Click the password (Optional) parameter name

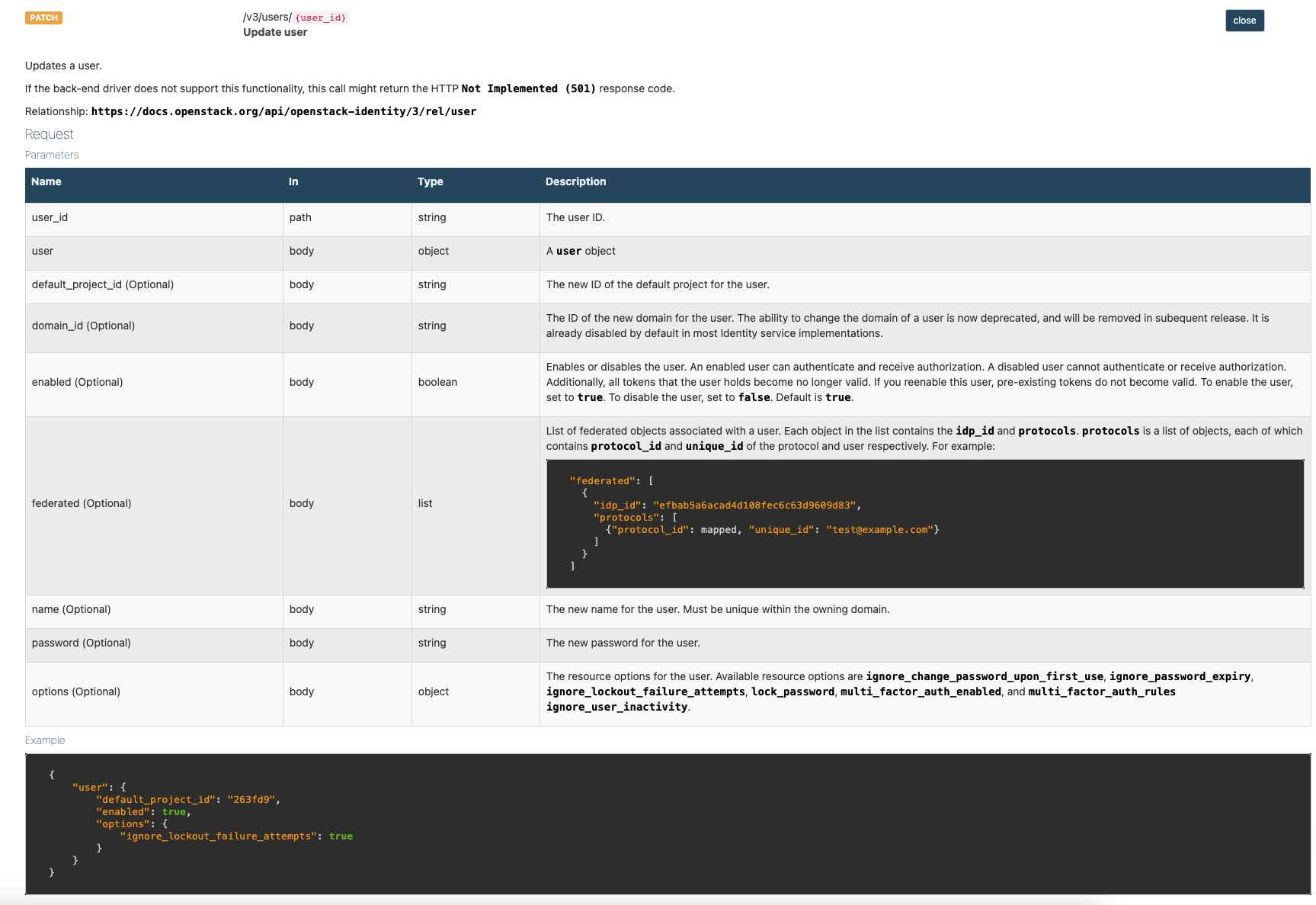coord(82,643)
